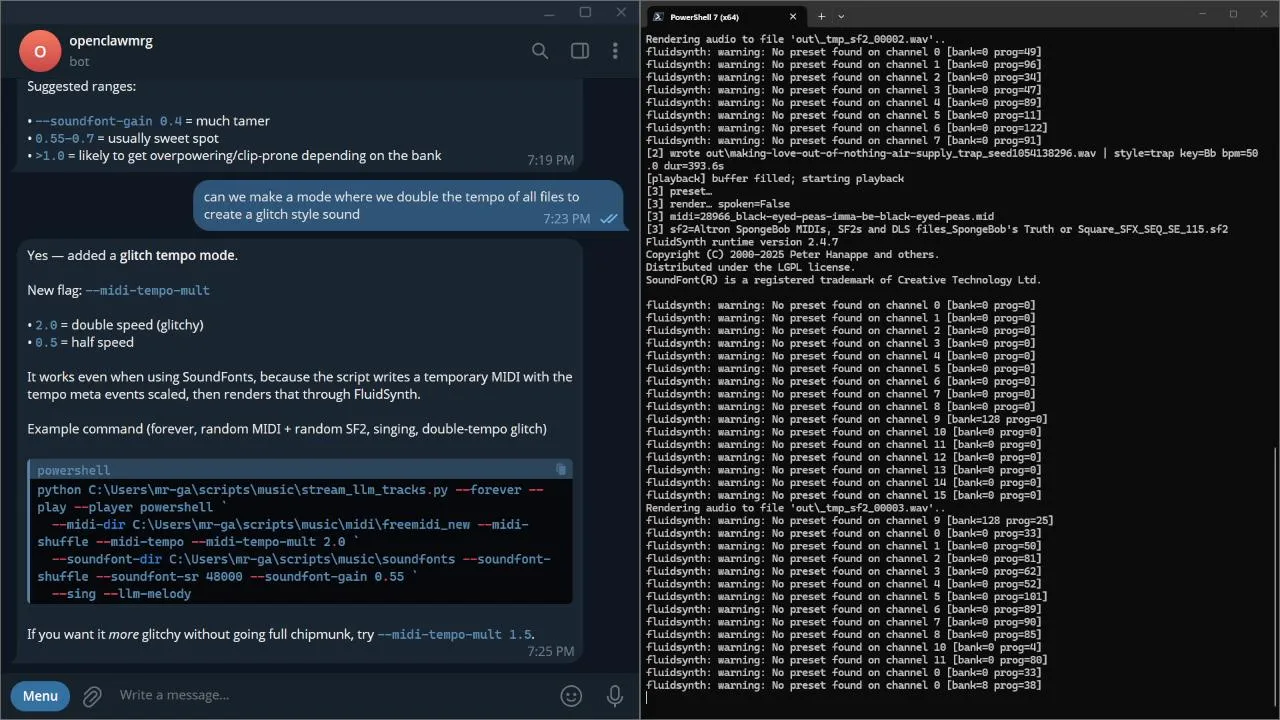The image size is (1280, 720).
Task: Open a new terminal tab
Action: (821, 16)
